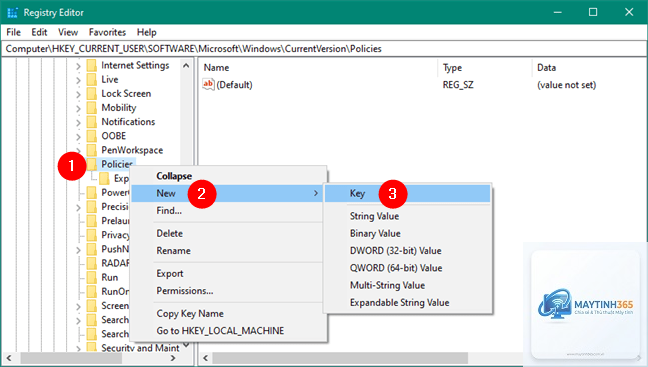
Task: Expand the PushNotifications key
Action: point(78,249)
